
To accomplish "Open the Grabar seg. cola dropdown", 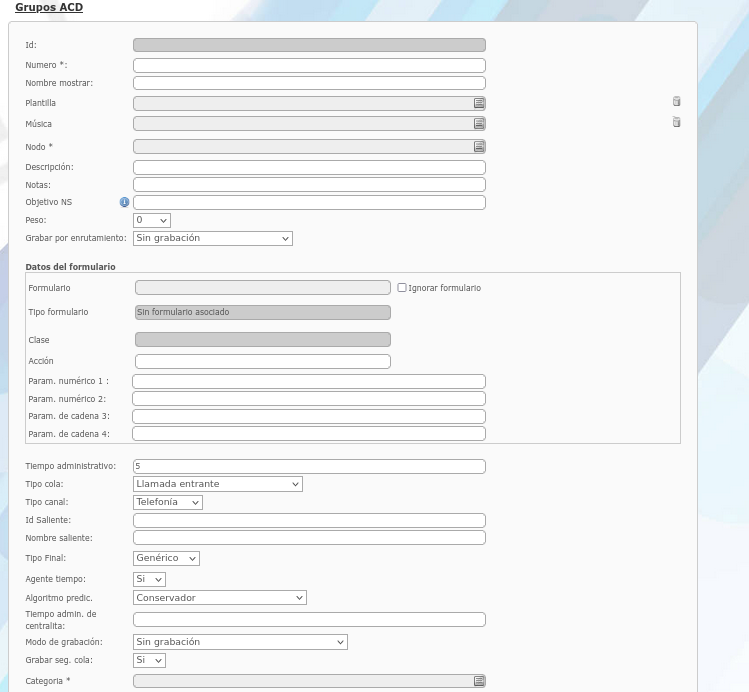I will click(149, 660).
